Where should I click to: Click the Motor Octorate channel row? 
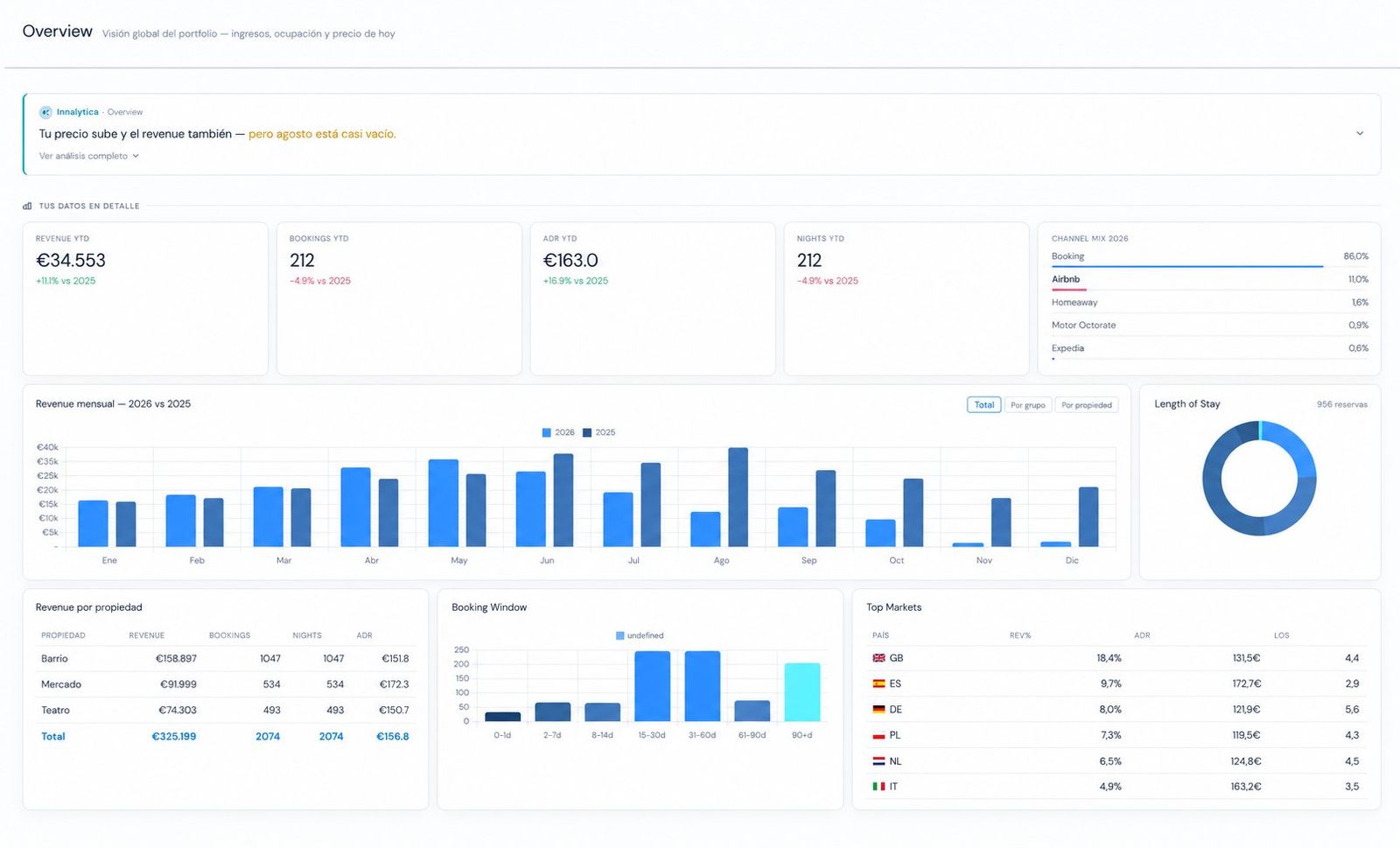(1209, 326)
